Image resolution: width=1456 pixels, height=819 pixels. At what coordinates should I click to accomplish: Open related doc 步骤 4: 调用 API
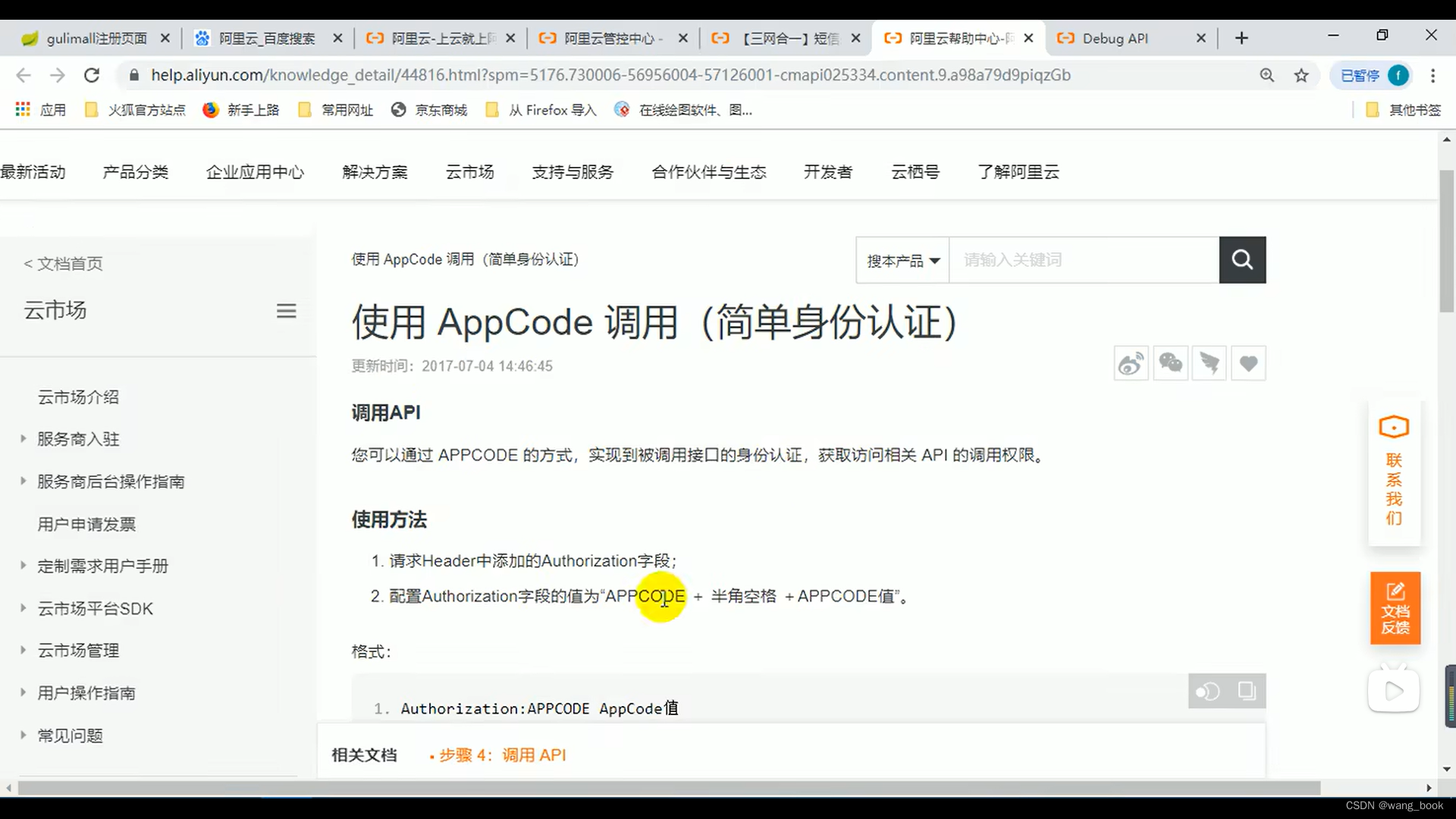(502, 755)
